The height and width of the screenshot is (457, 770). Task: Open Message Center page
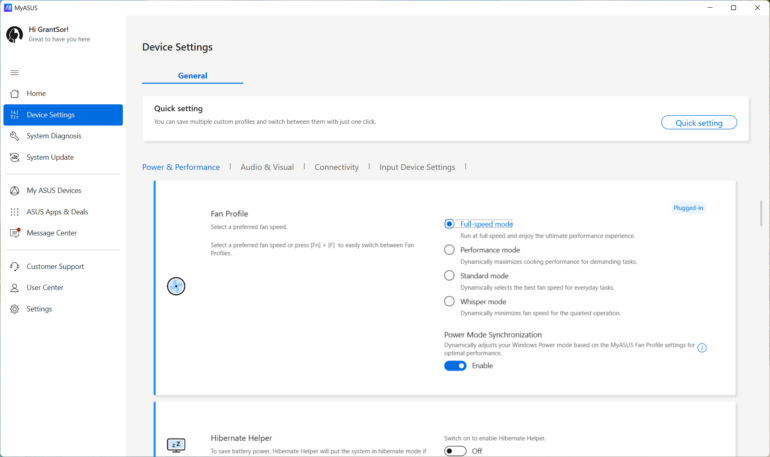[x=63, y=233]
